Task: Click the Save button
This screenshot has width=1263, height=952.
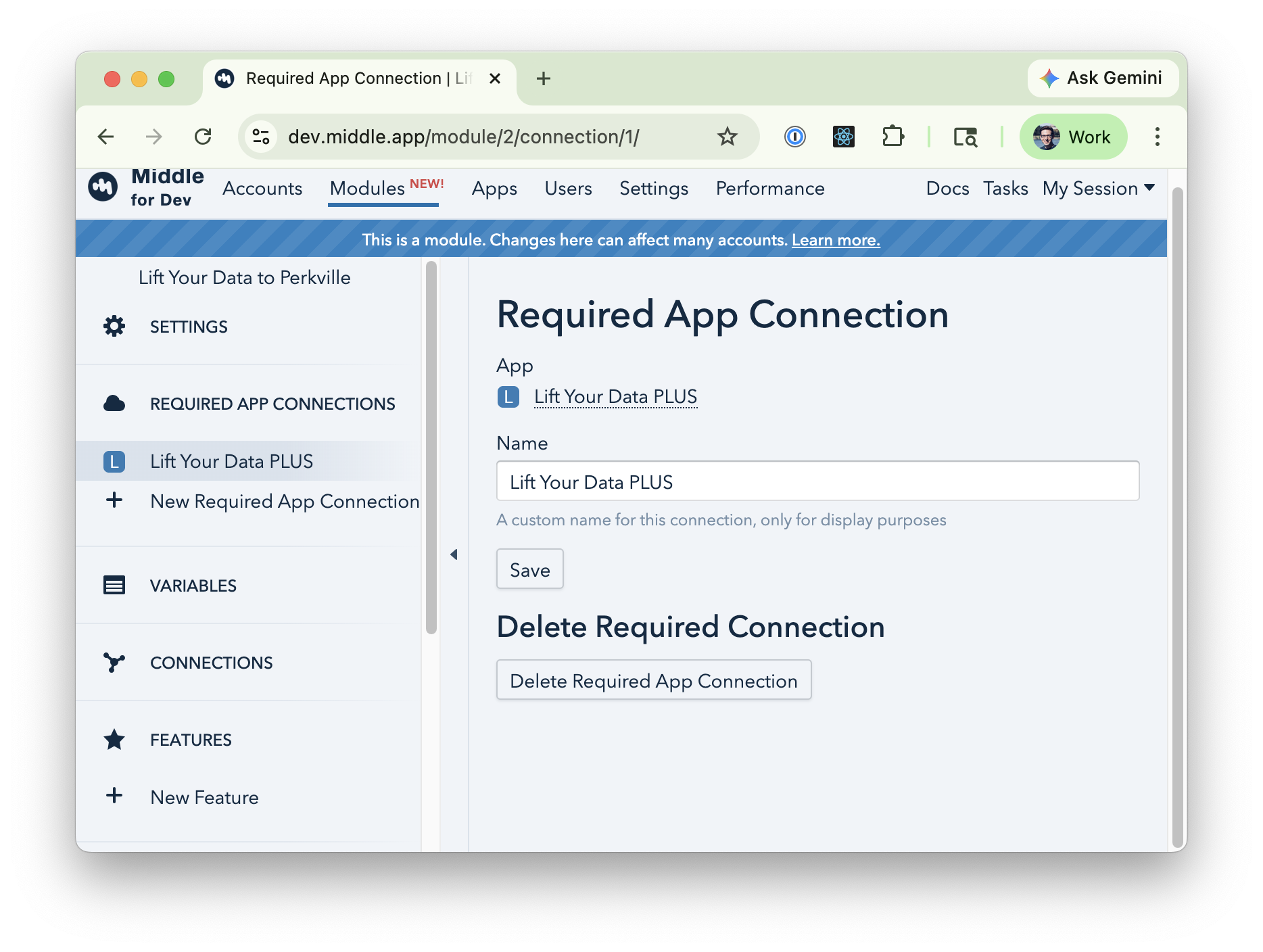Action: [x=529, y=569]
